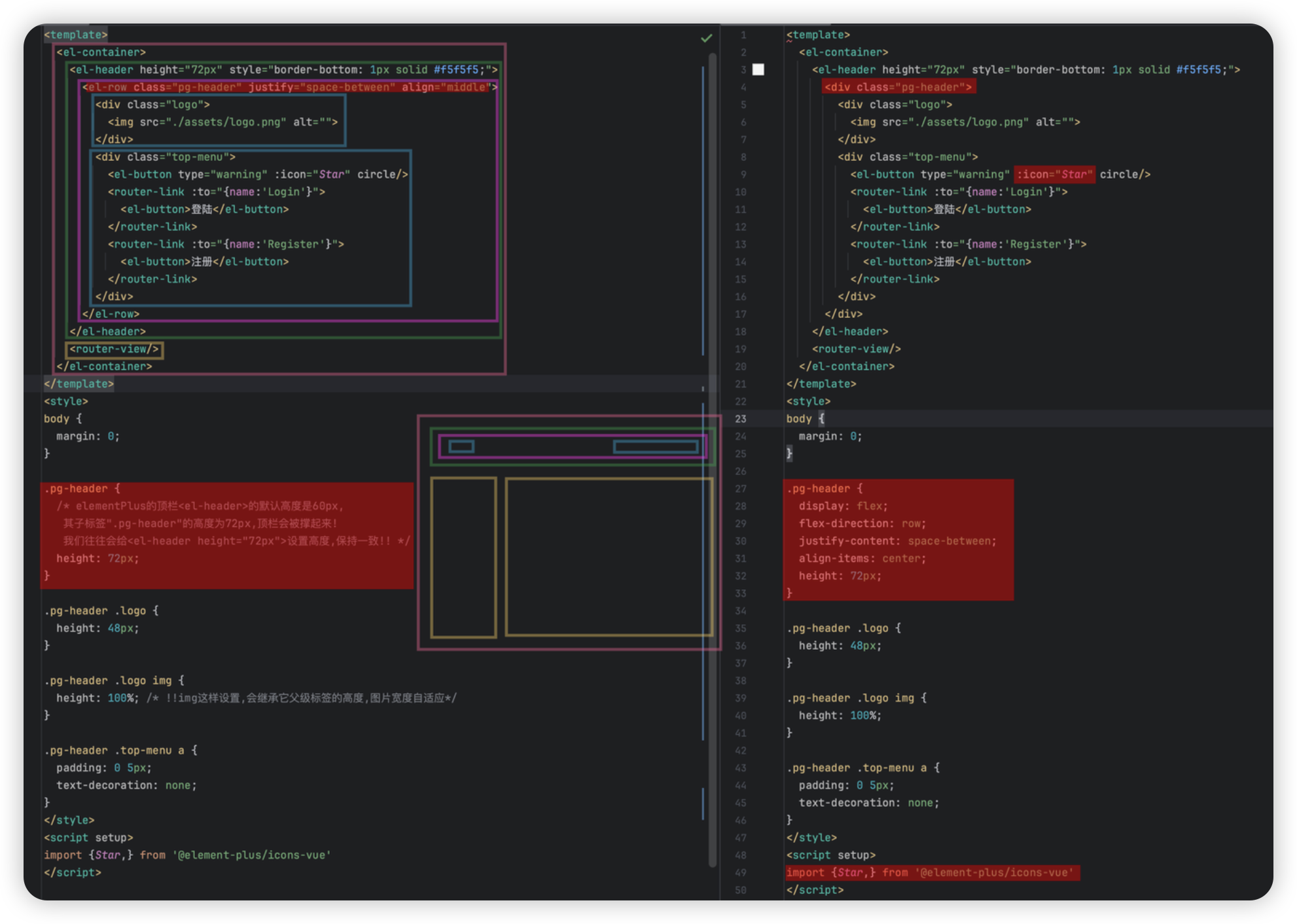Image resolution: width=1297 pixels, height=924 pixels.
Task: Click the green inspection checkmark icon
Action: pos(706,39)
